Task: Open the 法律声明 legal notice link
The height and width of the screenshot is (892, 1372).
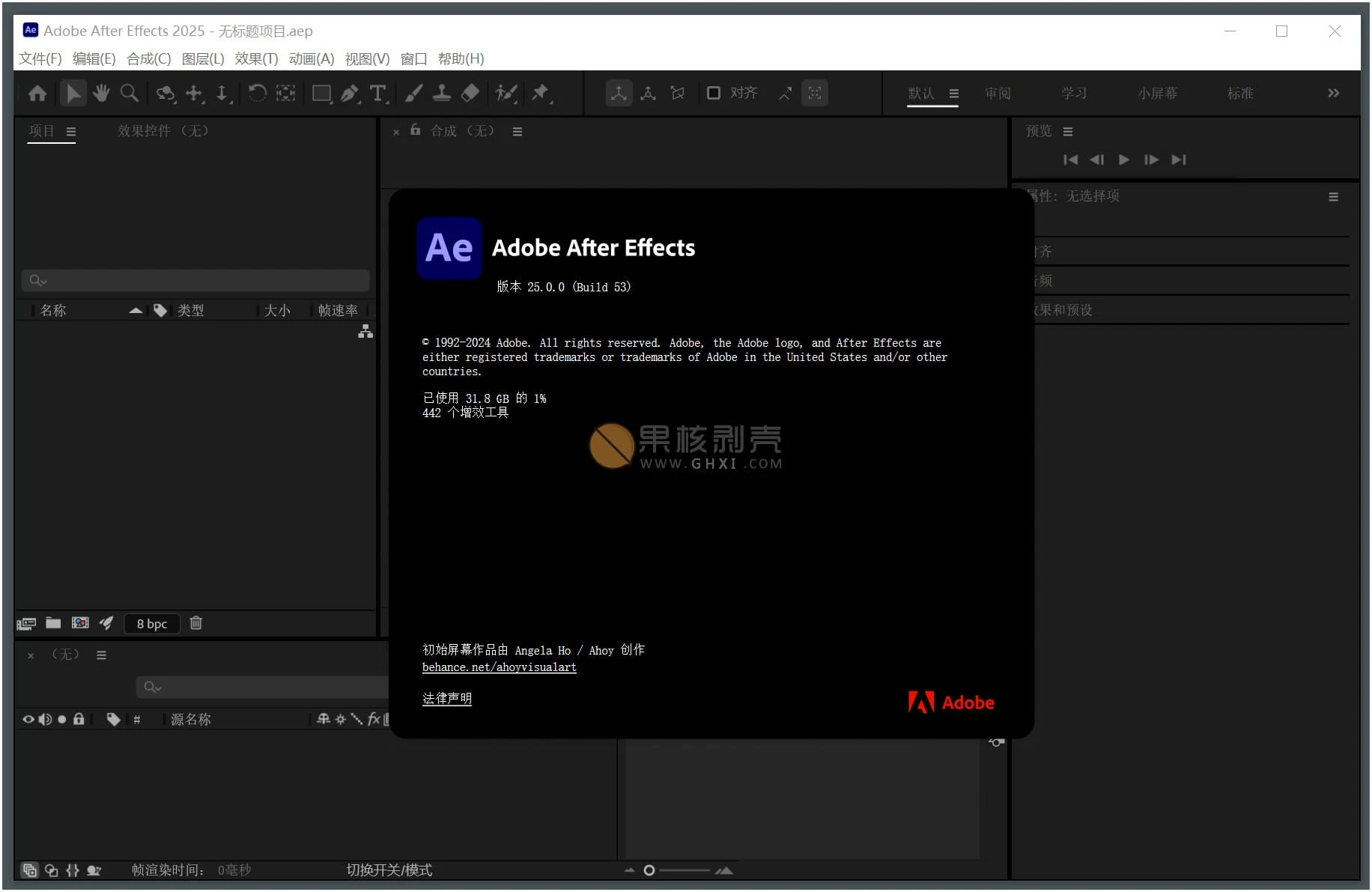Action: point(447,699)
